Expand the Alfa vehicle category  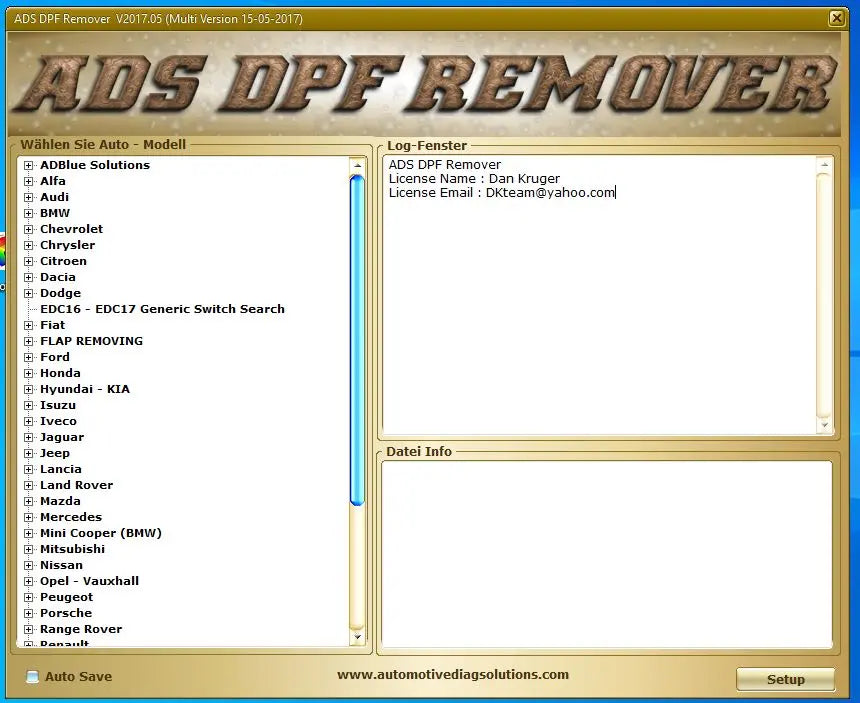tap(30, 181)
